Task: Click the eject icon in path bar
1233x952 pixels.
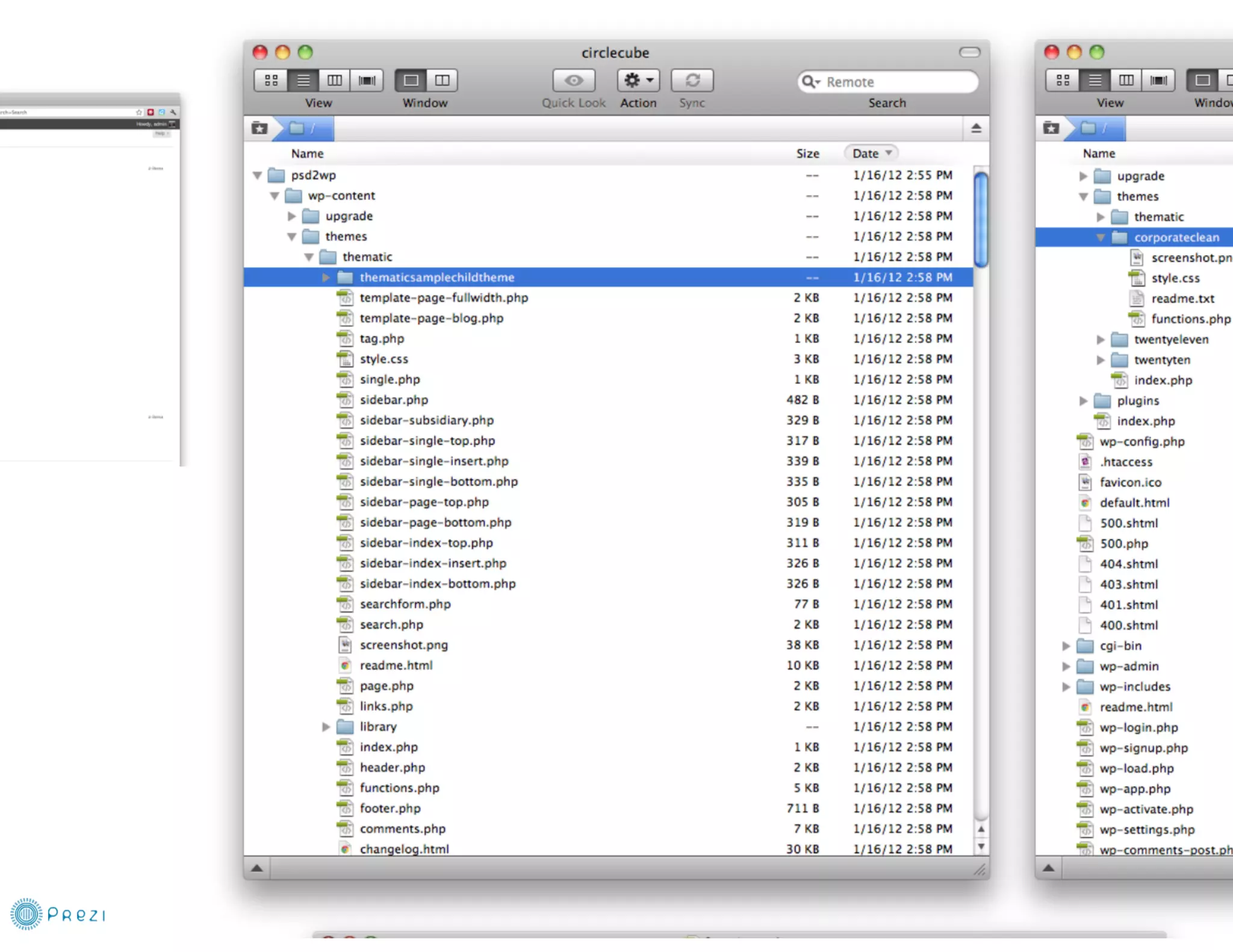Action: tap(976, 128)
